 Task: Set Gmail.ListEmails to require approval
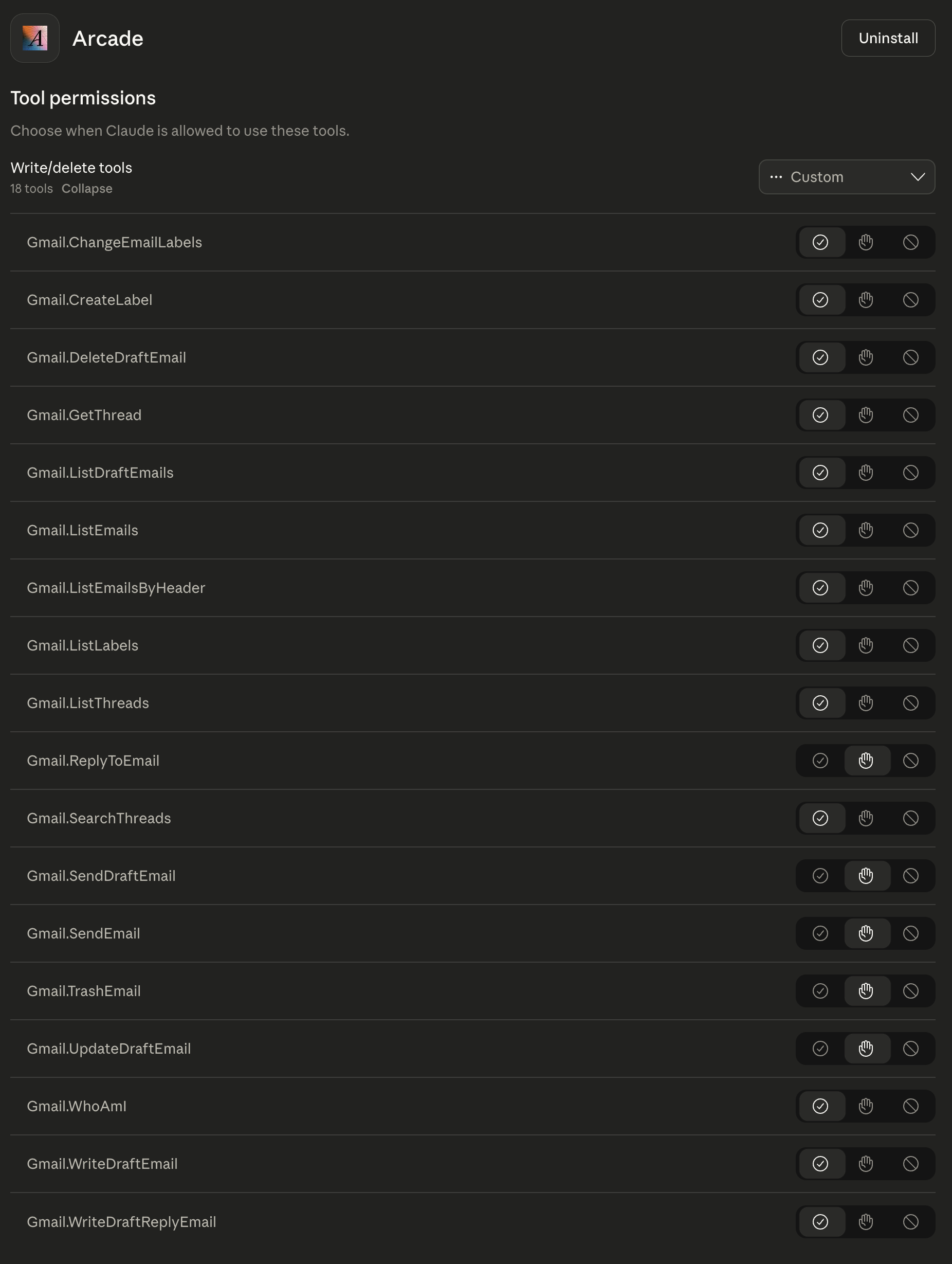tap(865, 530)
